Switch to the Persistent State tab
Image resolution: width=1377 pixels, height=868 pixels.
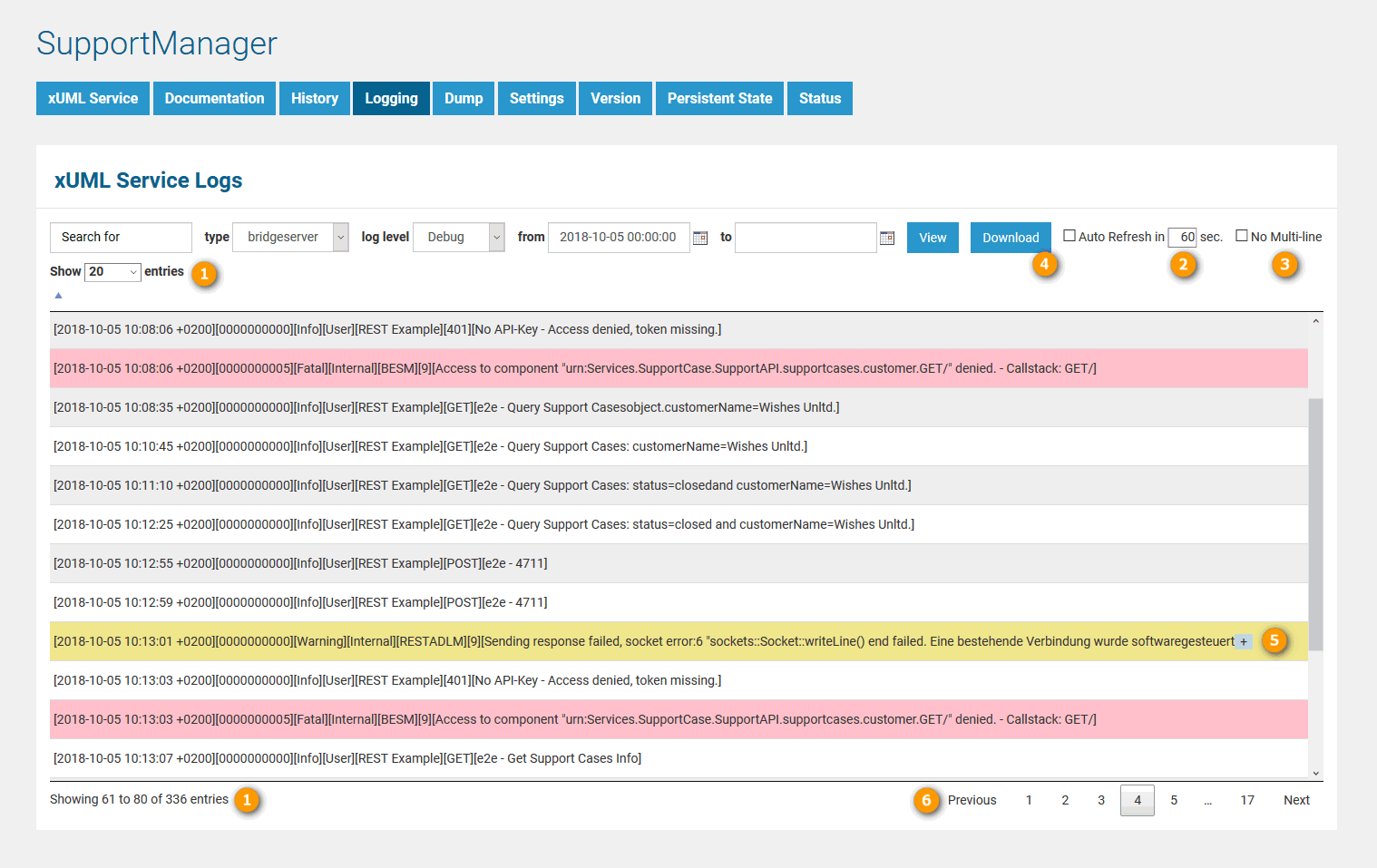click(x=719, y=98)
